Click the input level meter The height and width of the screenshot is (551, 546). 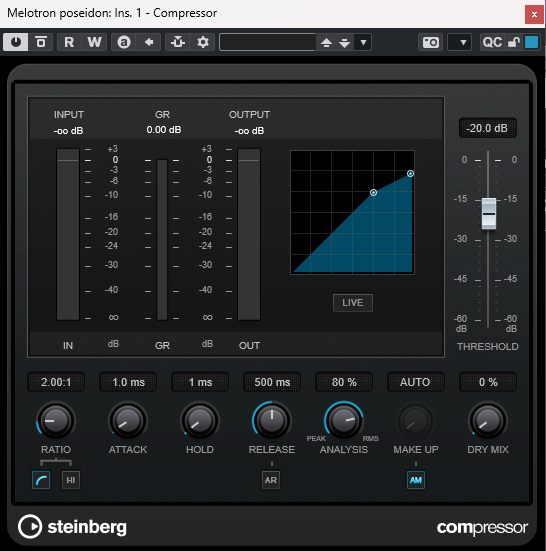[68, 234]
